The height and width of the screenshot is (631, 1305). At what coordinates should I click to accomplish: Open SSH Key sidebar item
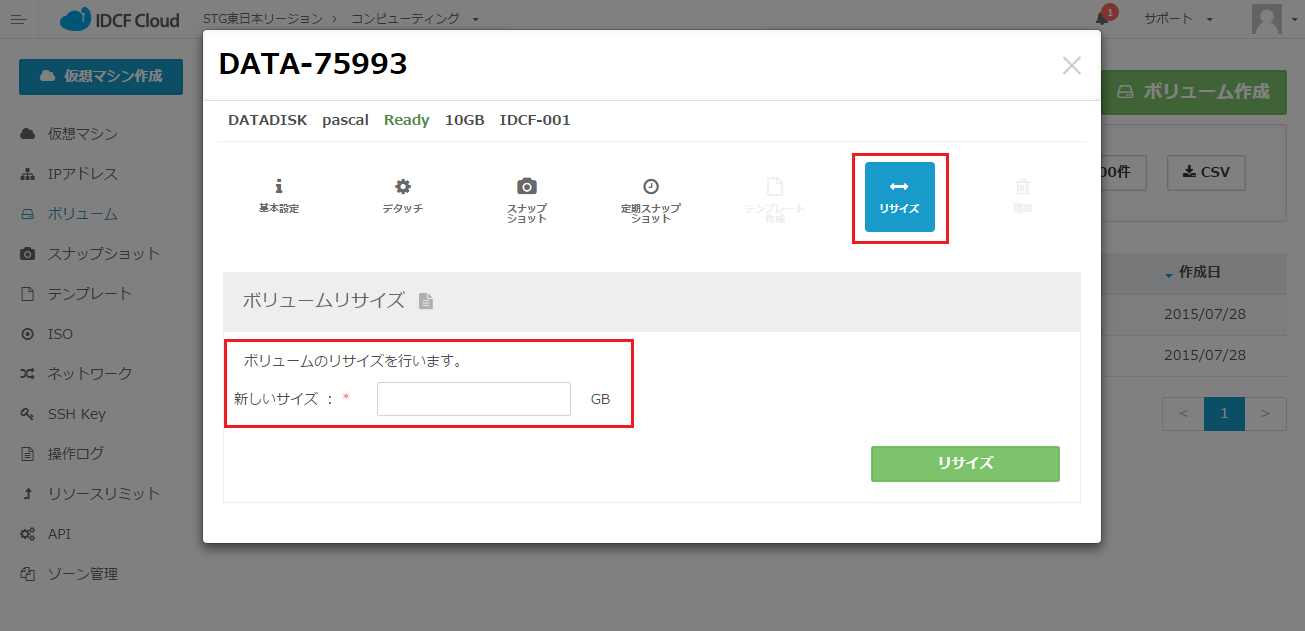pos(76,414)
